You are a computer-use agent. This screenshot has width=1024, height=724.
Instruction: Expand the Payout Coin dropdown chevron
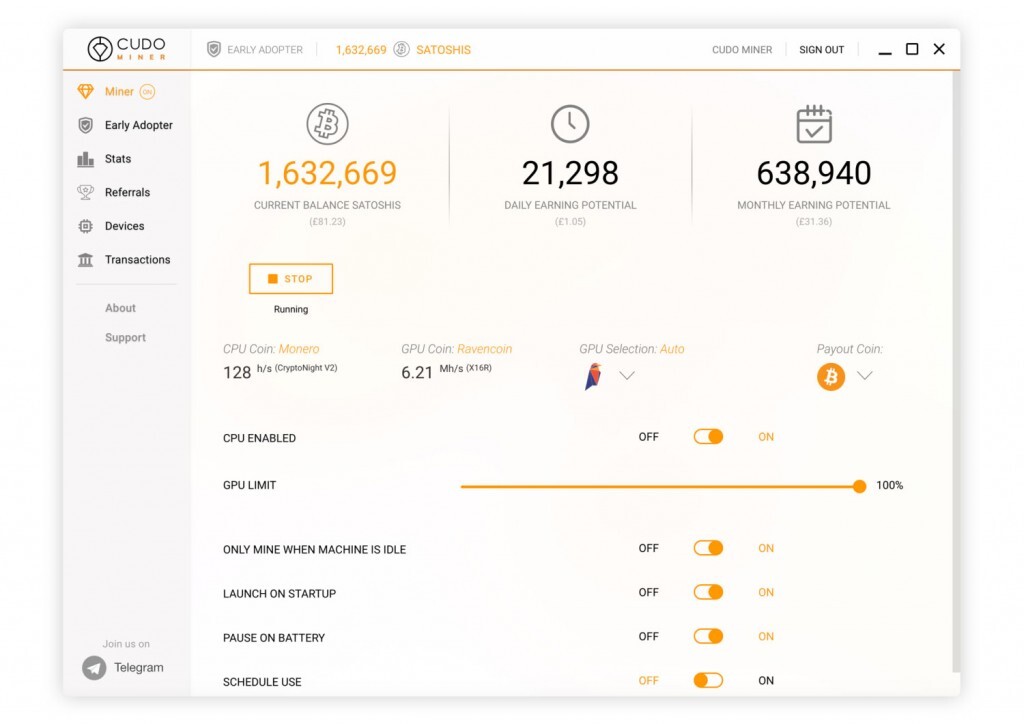pos(865,376)
